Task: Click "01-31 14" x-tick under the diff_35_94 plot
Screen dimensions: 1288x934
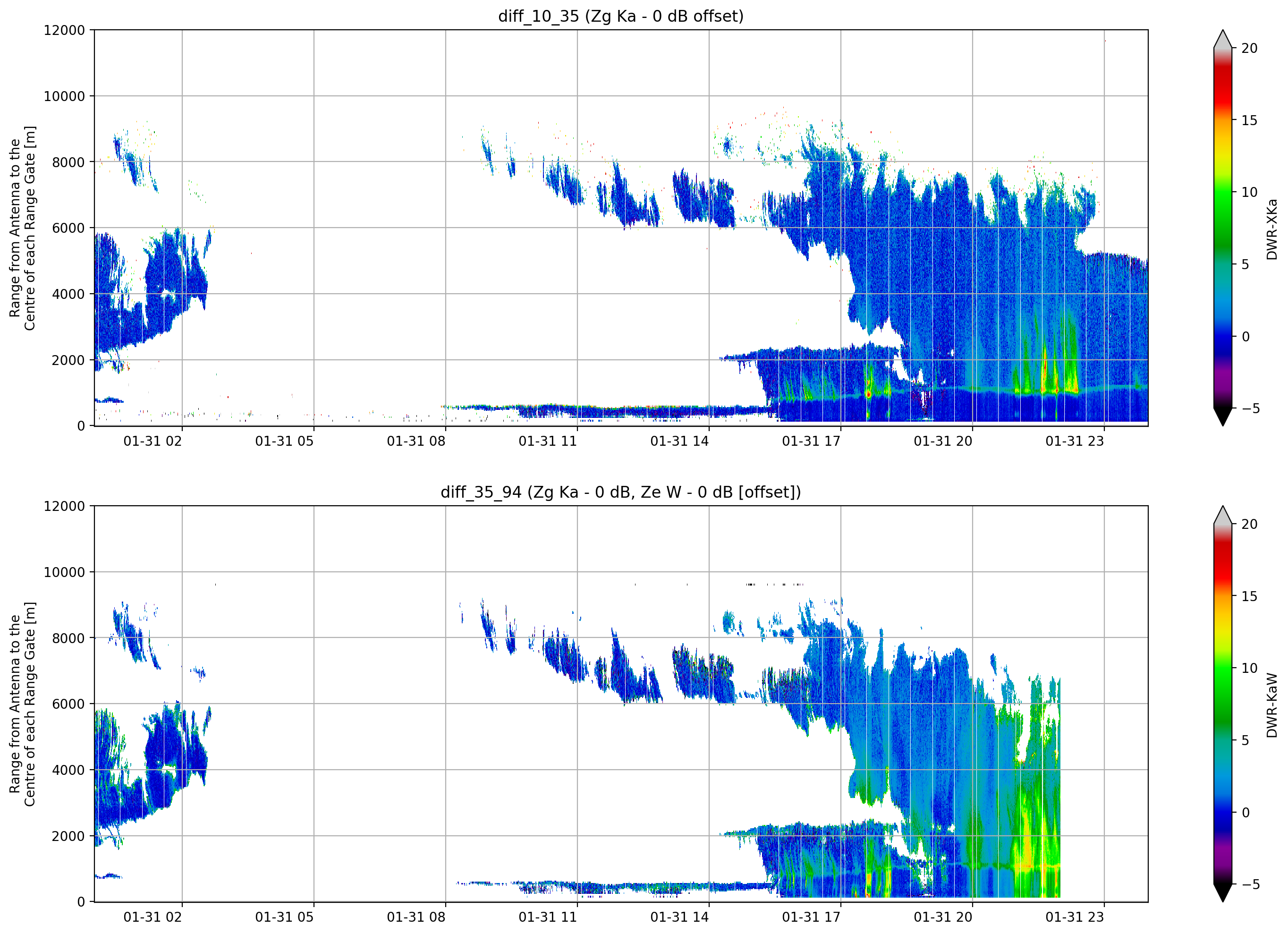Action: pyautogui.click(x=680, y=917)
